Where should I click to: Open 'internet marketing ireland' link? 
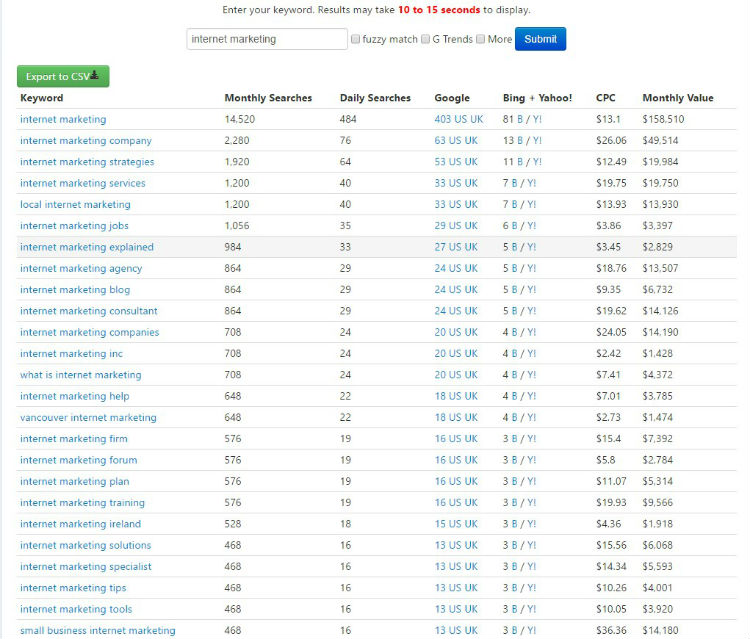(x=80, y=524)
